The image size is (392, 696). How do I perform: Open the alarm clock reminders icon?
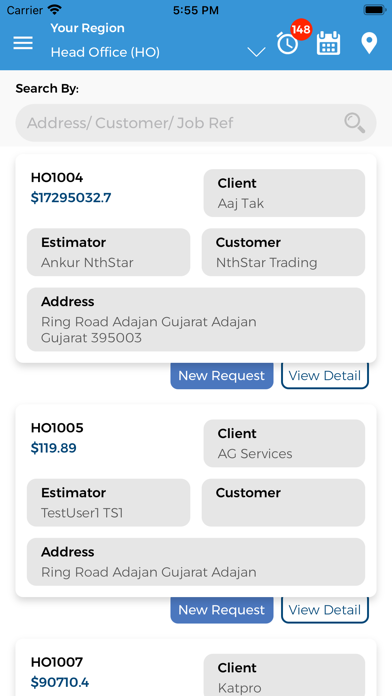click(287, 44)
